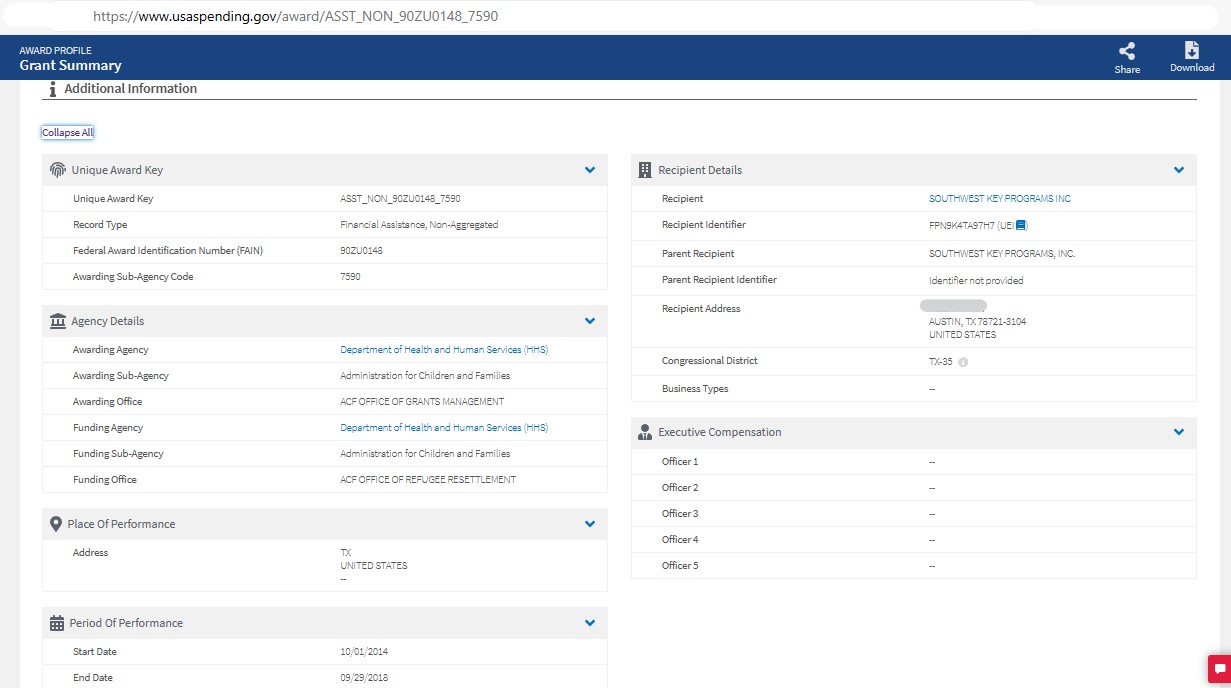Open the SOUTHWEST KEY PROGRAMS INC recipient link
Screen dimensions: 1231x688
pos(1000,199)
